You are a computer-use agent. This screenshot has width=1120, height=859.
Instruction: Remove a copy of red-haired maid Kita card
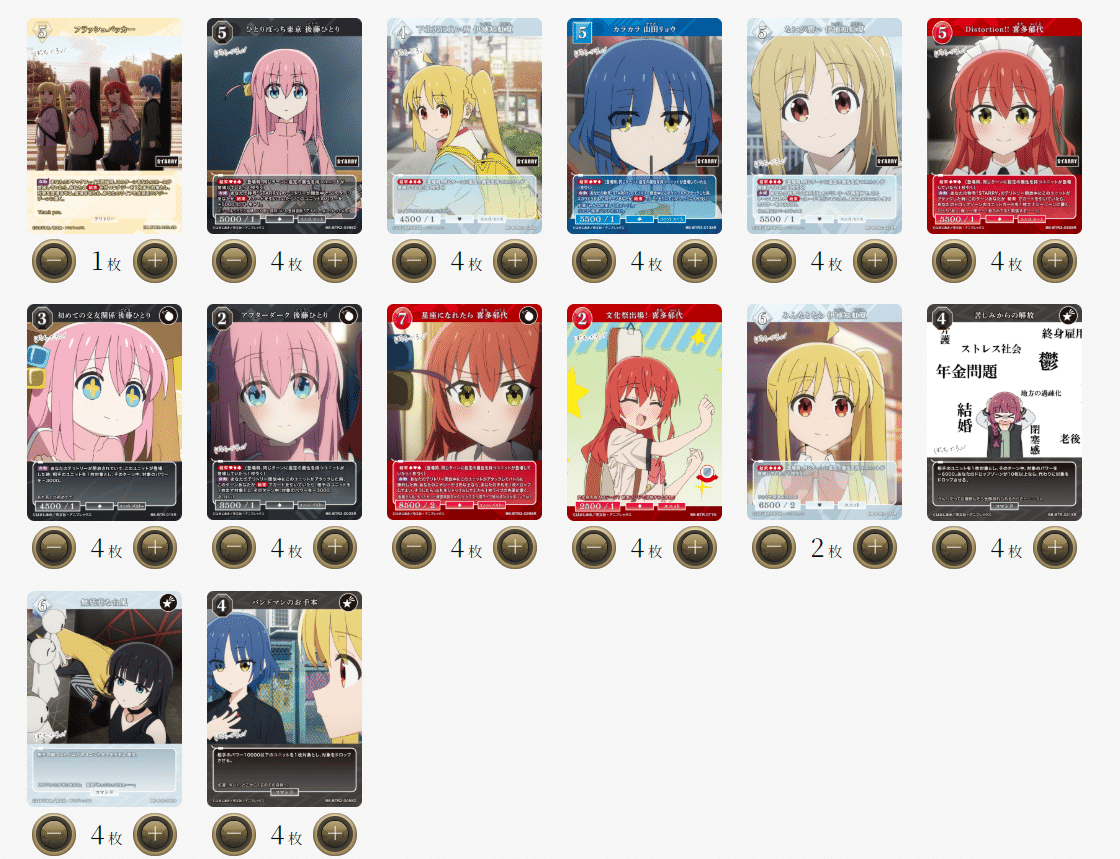click(954, 261)
